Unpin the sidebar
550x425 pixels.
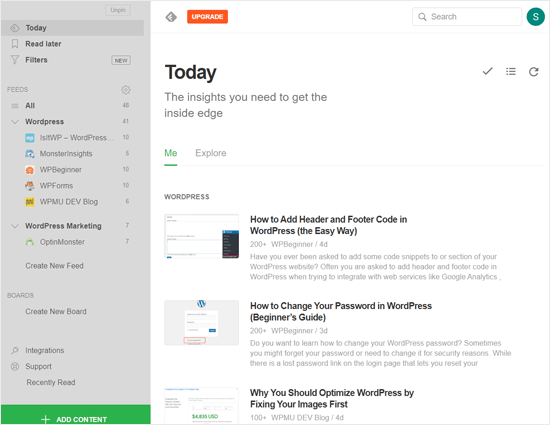pyautogui.click(x=118, y=10)
